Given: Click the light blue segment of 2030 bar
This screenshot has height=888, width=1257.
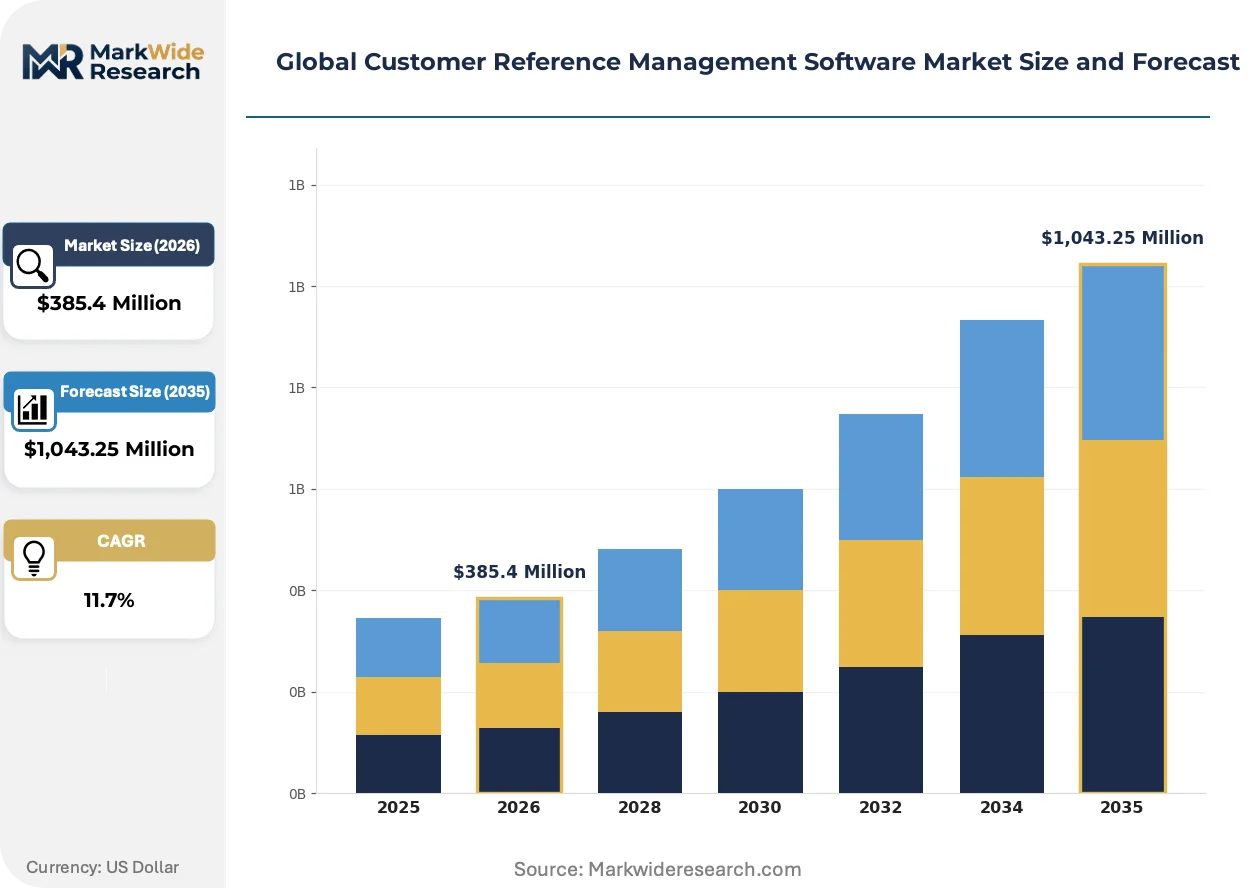Looking at the screenshot, I should click(760, 539).
